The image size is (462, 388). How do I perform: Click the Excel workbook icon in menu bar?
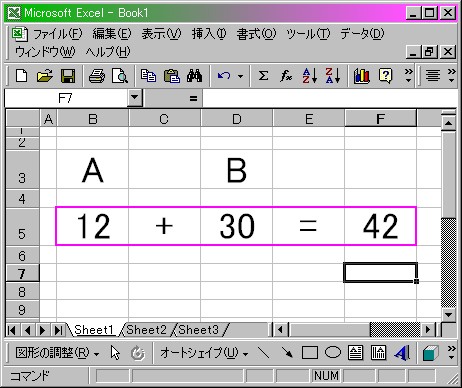[x=19, y=34]
